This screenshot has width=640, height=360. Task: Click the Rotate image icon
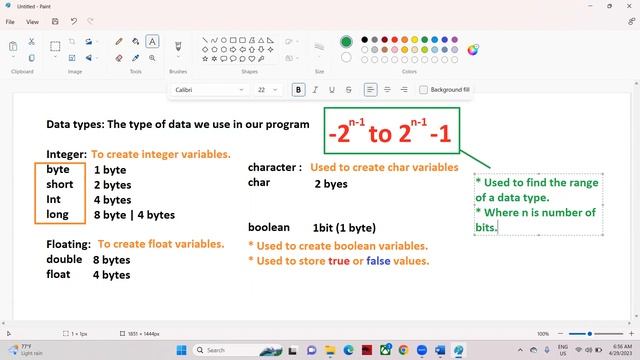(89, 42)
